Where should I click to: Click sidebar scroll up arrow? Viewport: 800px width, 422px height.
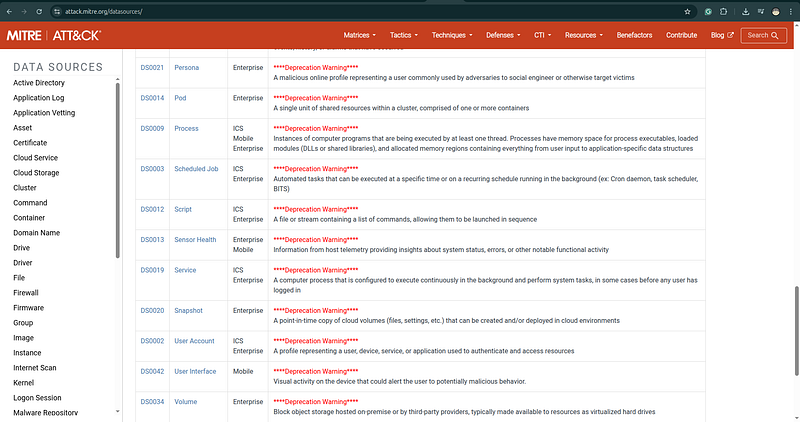[x=118, y=79]
